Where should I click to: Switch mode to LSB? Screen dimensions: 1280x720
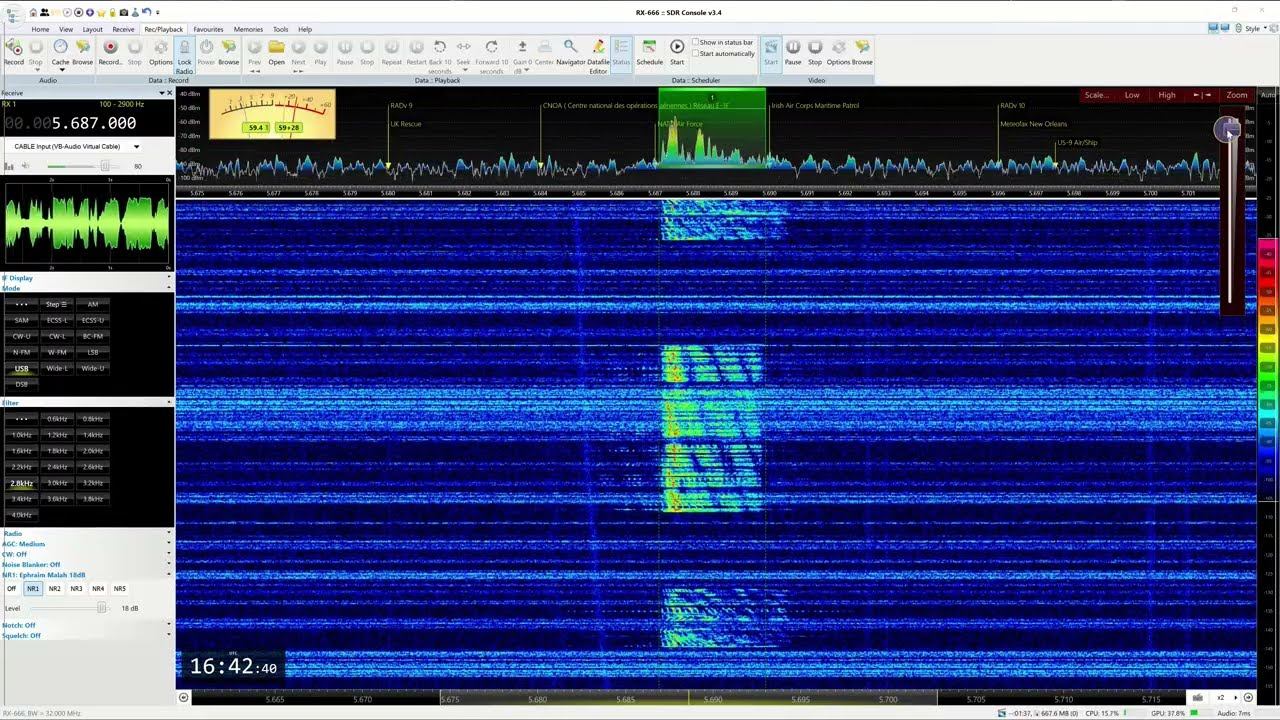[93, 352]
